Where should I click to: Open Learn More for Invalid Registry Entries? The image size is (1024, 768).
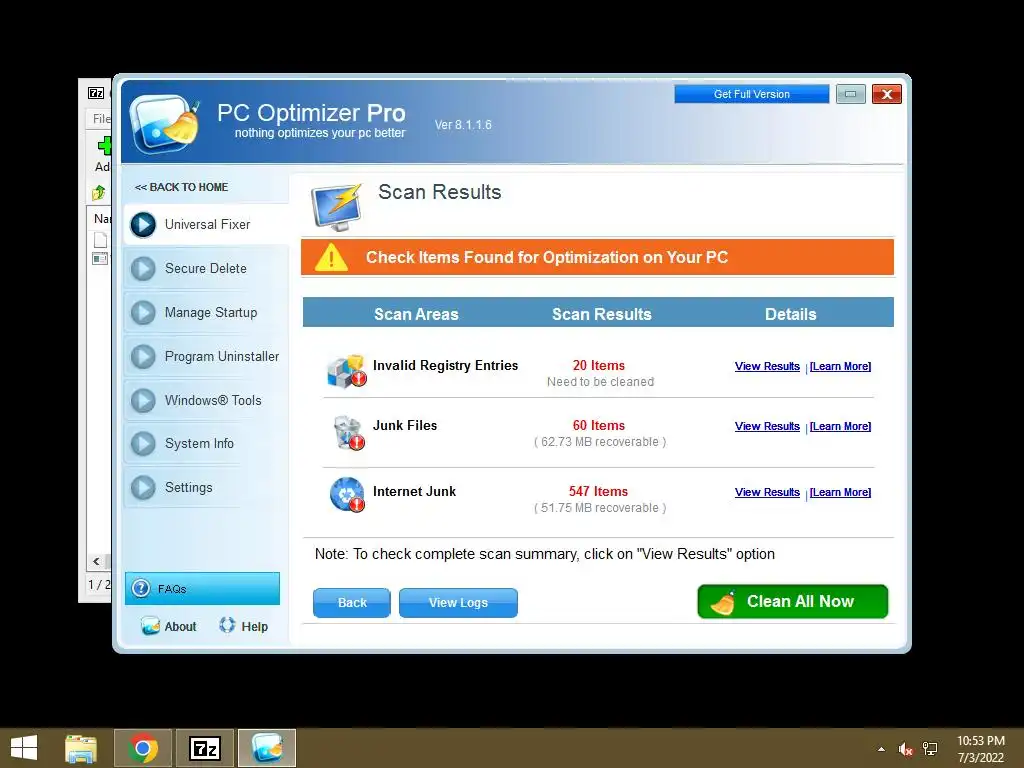(x=840, y=366)
